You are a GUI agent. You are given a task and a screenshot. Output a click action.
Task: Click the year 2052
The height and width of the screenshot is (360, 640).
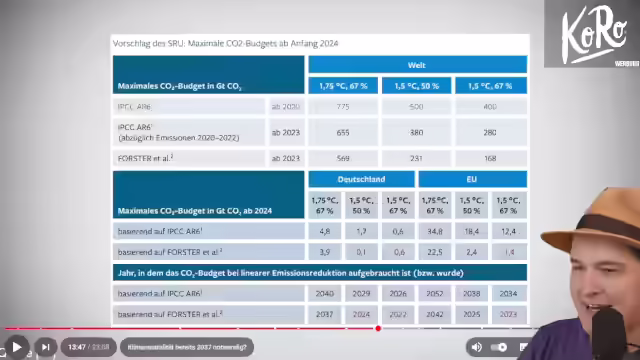pos(435,293)
